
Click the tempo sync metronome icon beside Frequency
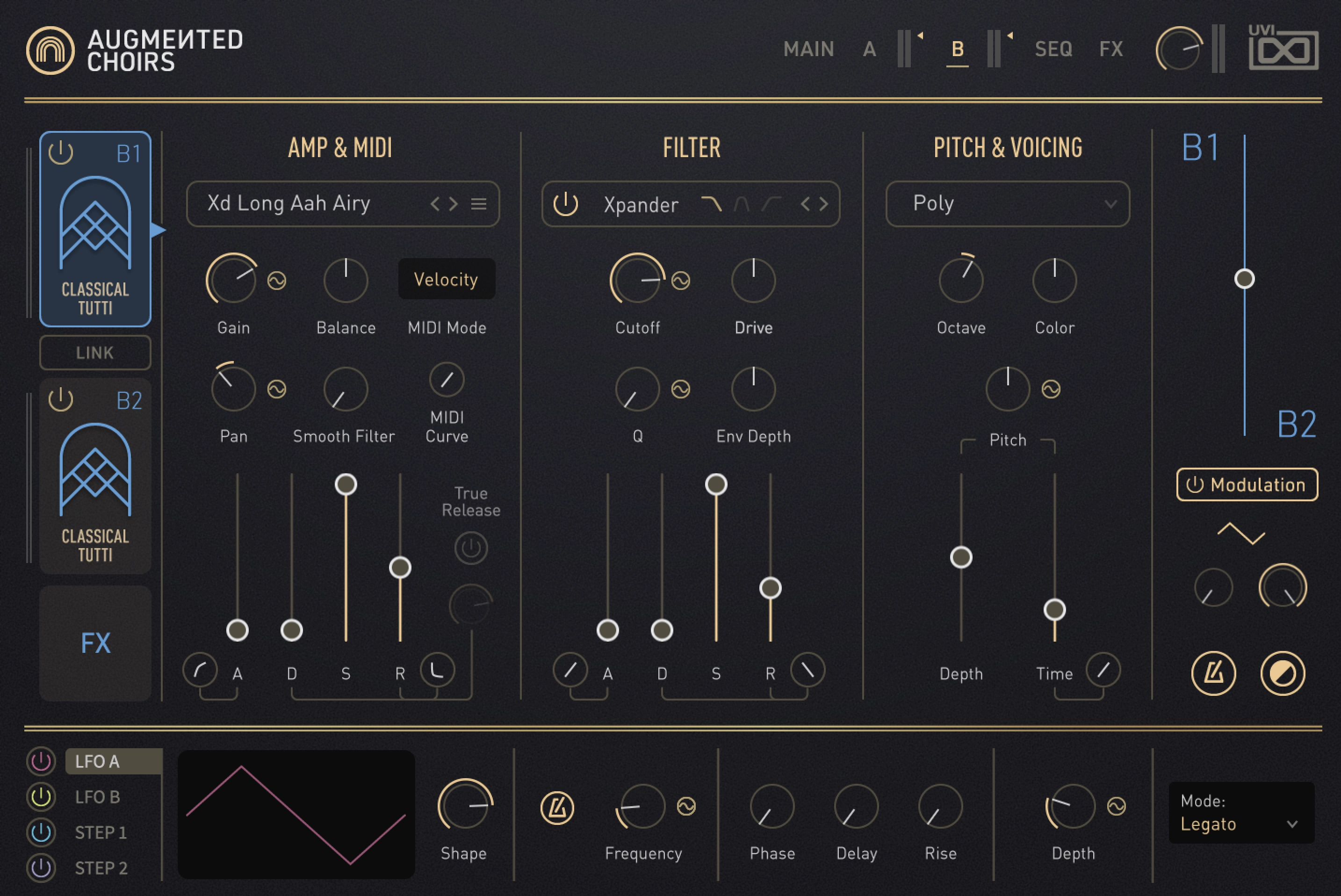point(557,808)
